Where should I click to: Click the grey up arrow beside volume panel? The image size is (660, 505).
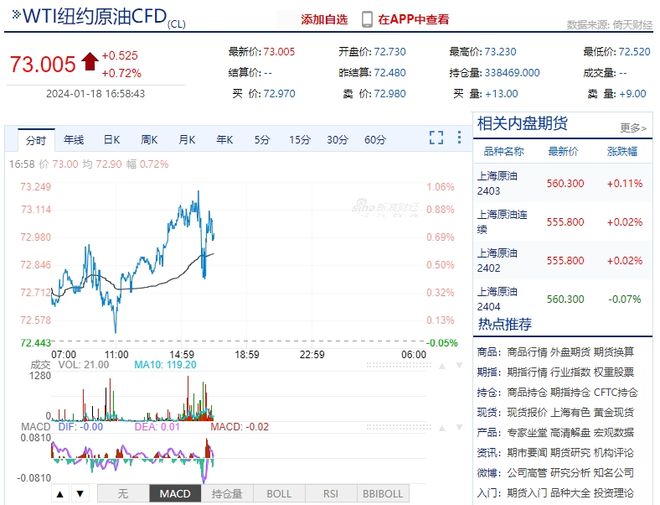click(x=442, y=366)
